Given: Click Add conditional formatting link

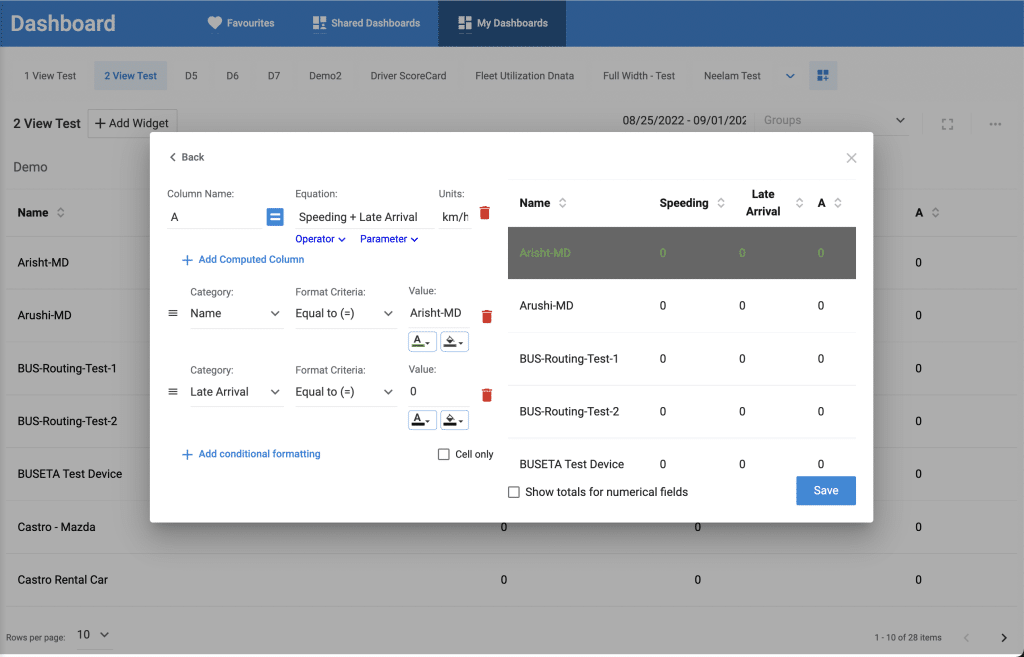Looking at the screenshot, I should coord(251,454).
